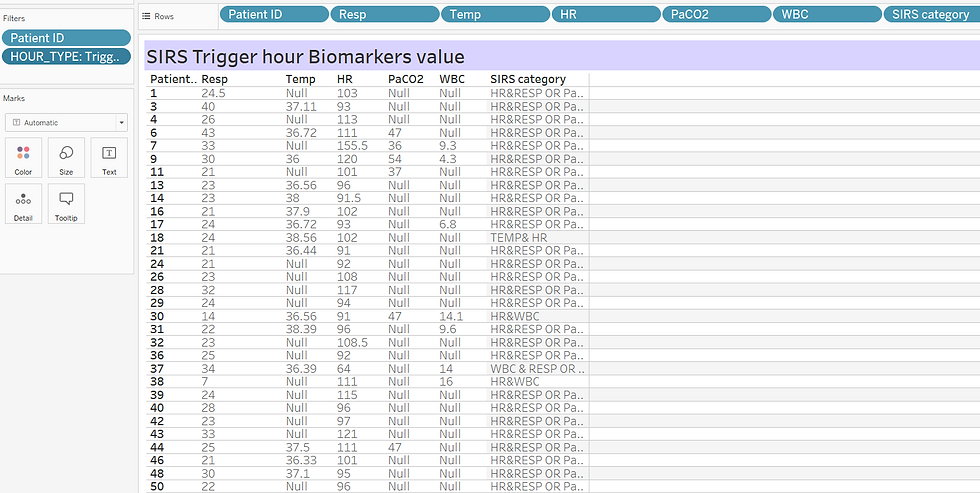980x493 pixels.
Task: Click the HR pill on Rows
Action: (x=606, y=14)
